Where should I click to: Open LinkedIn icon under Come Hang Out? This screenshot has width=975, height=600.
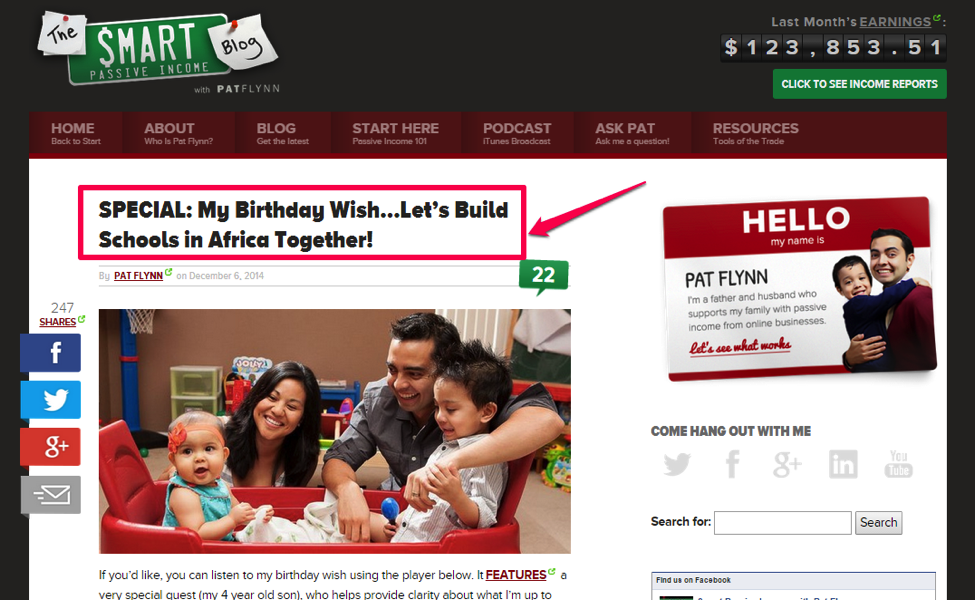(843, 464)
